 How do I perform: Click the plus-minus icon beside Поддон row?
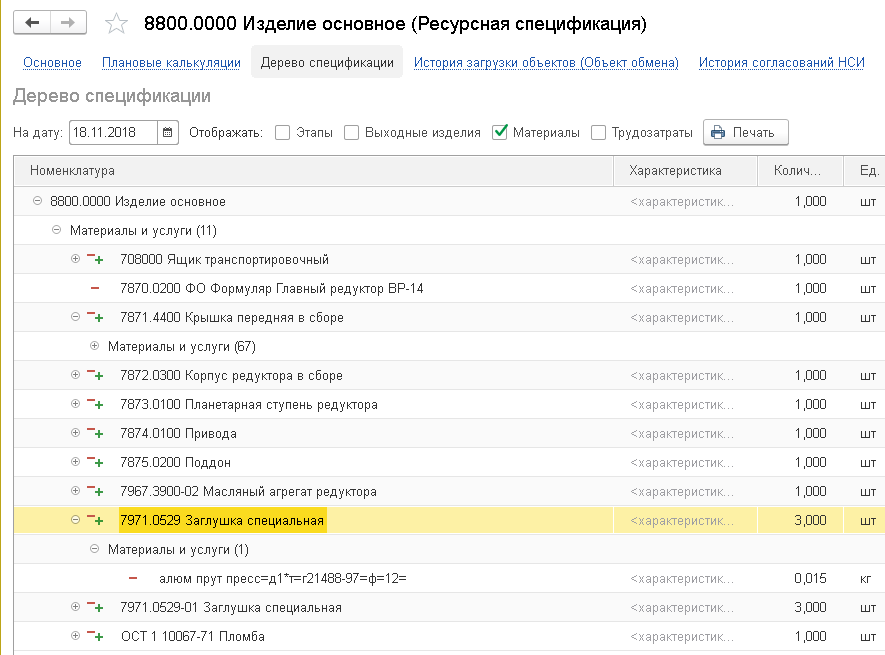click(x=95, y=463)
